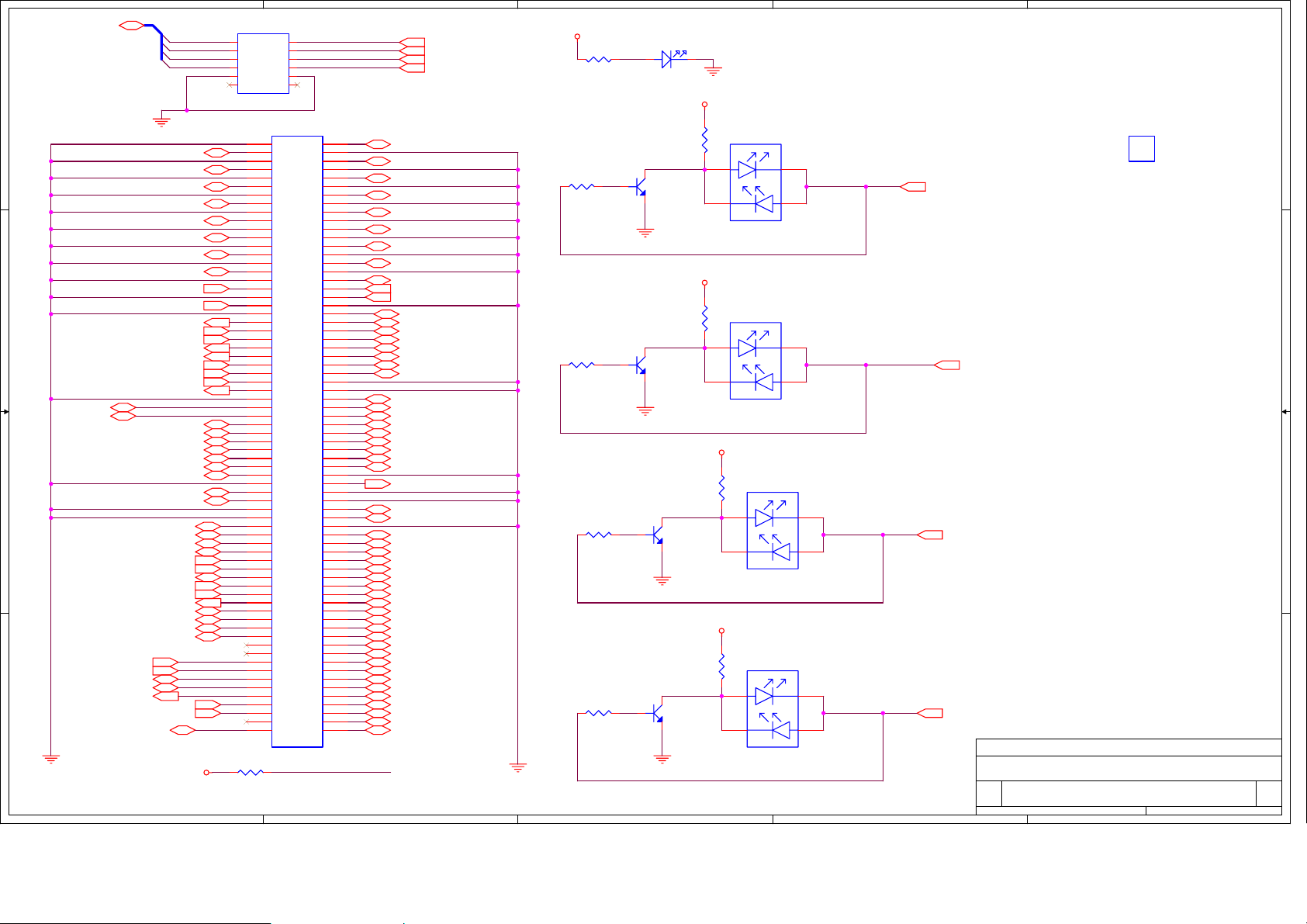The image size is (1307, 924).
Task: Select the horizontal resistor below the tall connector
Action: tap(251, 773)
